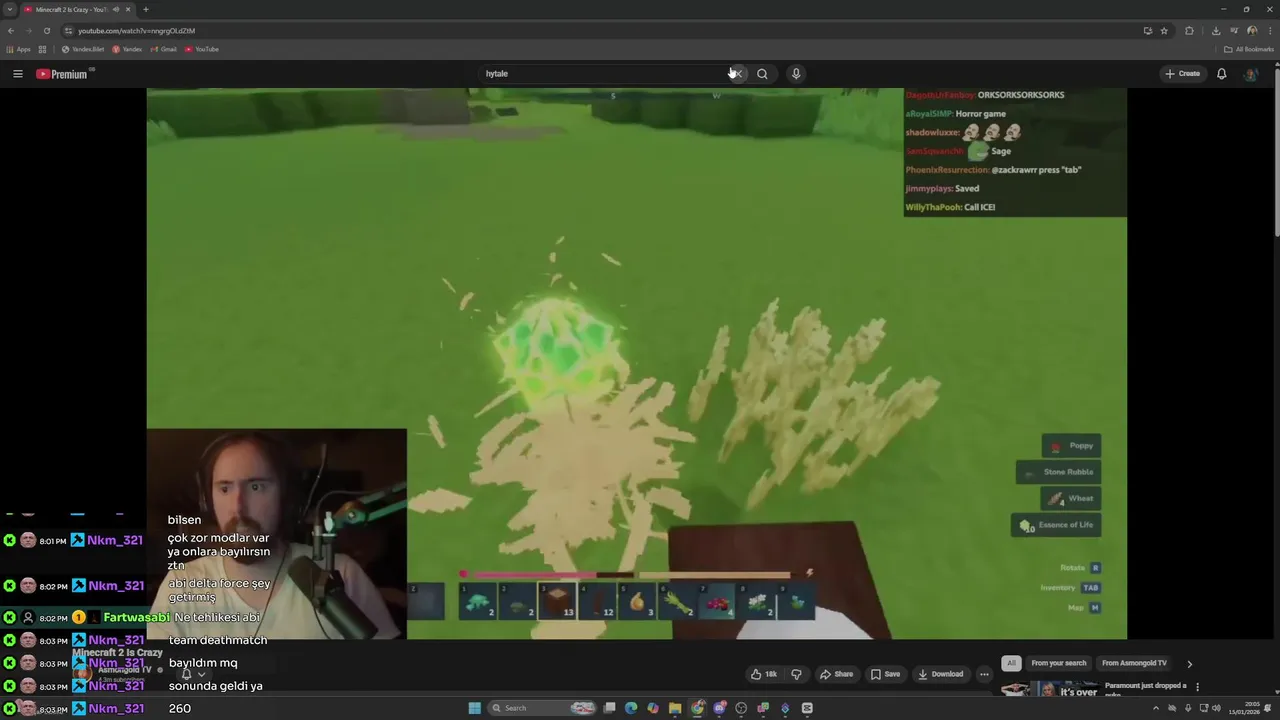The image size is (1280, 720).
Task: Go to YouTube Premium home logo
Action: click(x=62, y=74)
